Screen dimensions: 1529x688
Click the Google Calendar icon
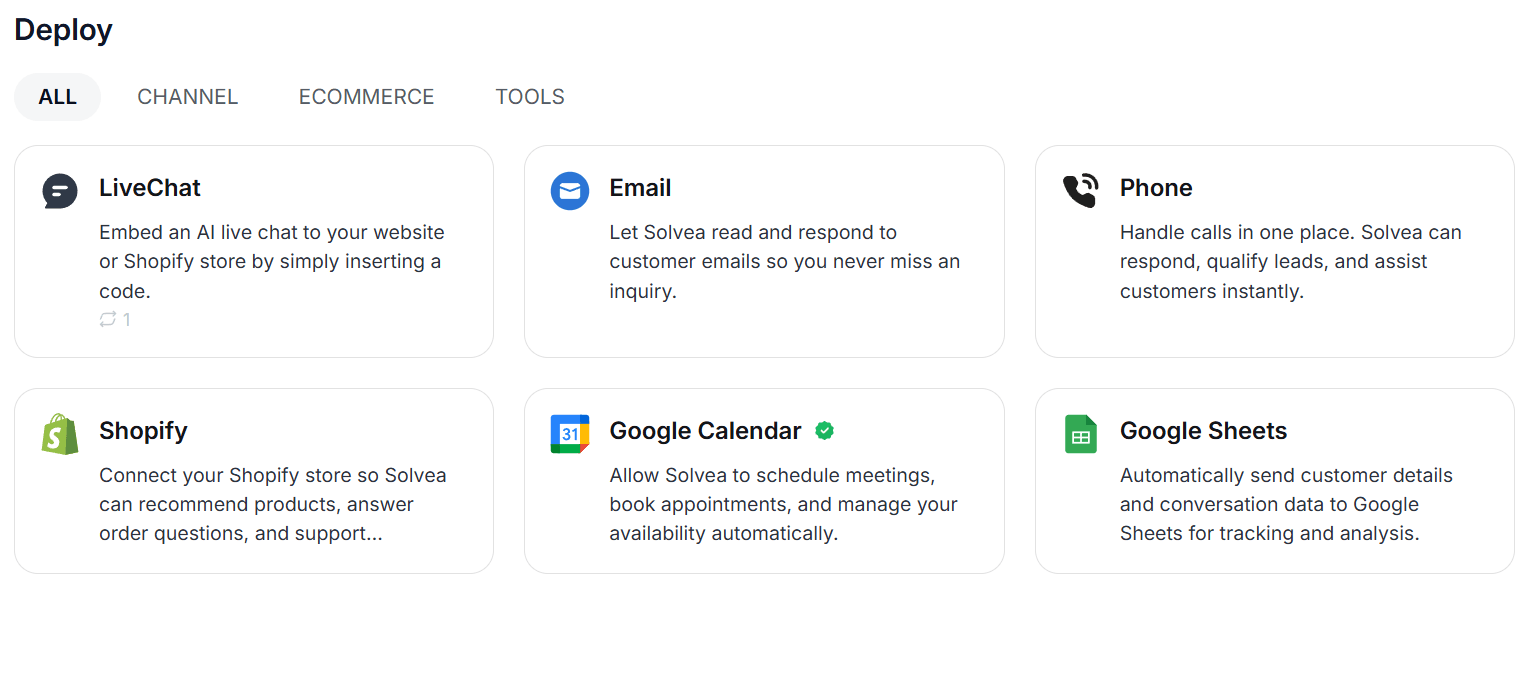(x=570, y=434)
